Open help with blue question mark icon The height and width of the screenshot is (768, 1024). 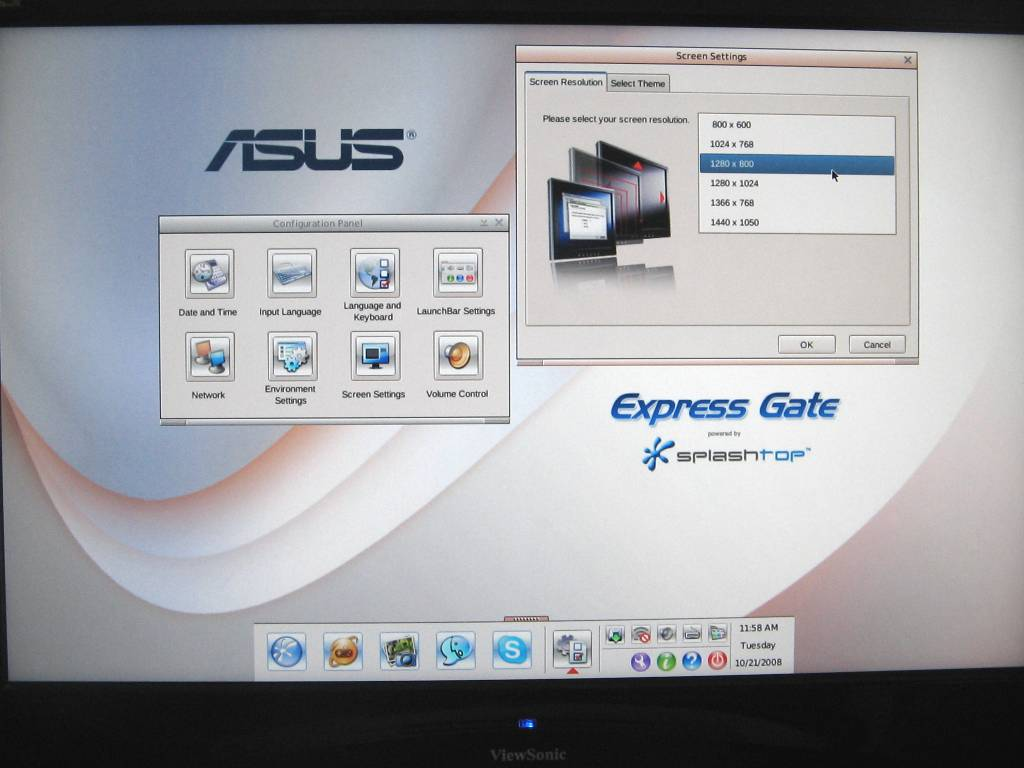click(x=692, y=661)
